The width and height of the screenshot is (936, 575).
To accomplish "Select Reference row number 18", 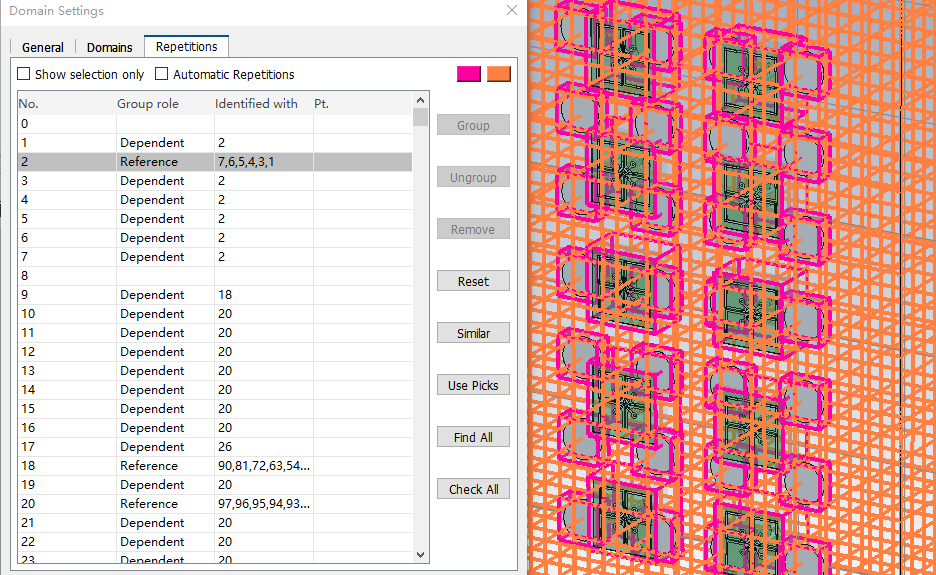I will coord(149,466).
